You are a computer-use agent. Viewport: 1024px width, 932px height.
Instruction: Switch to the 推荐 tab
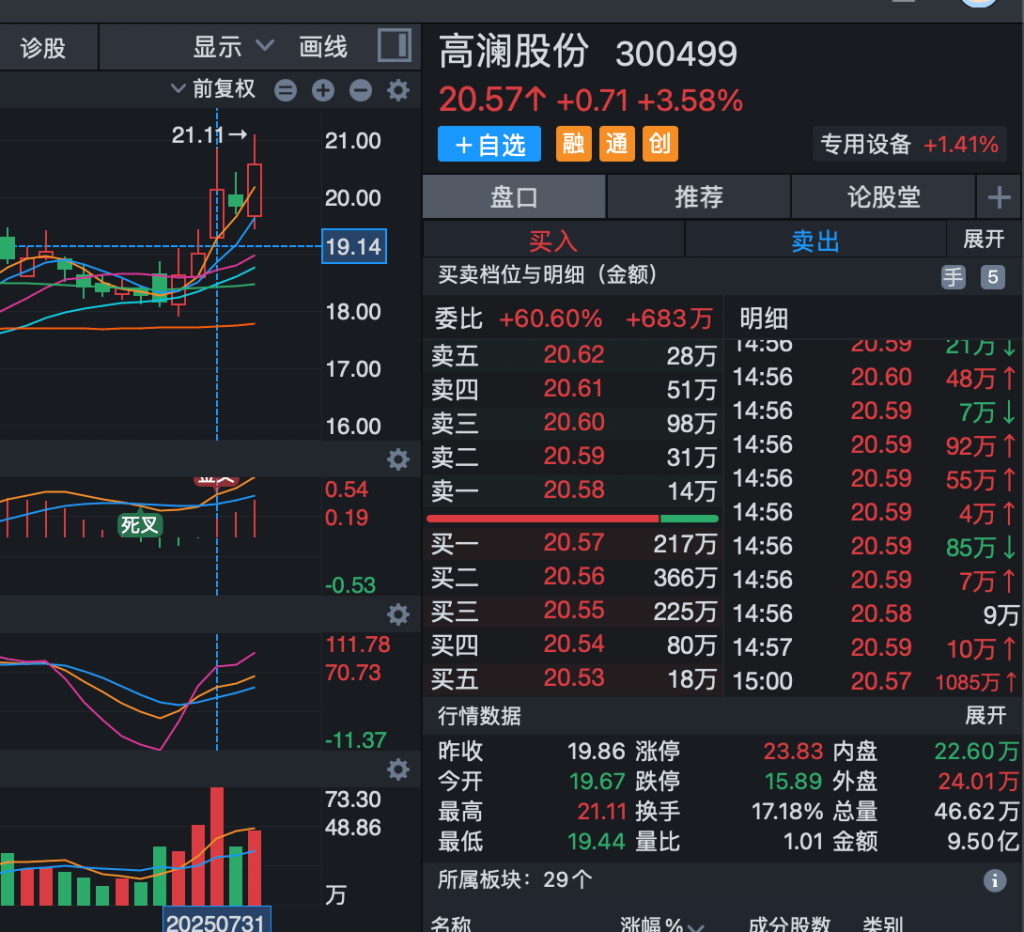(x=699, y=197)
